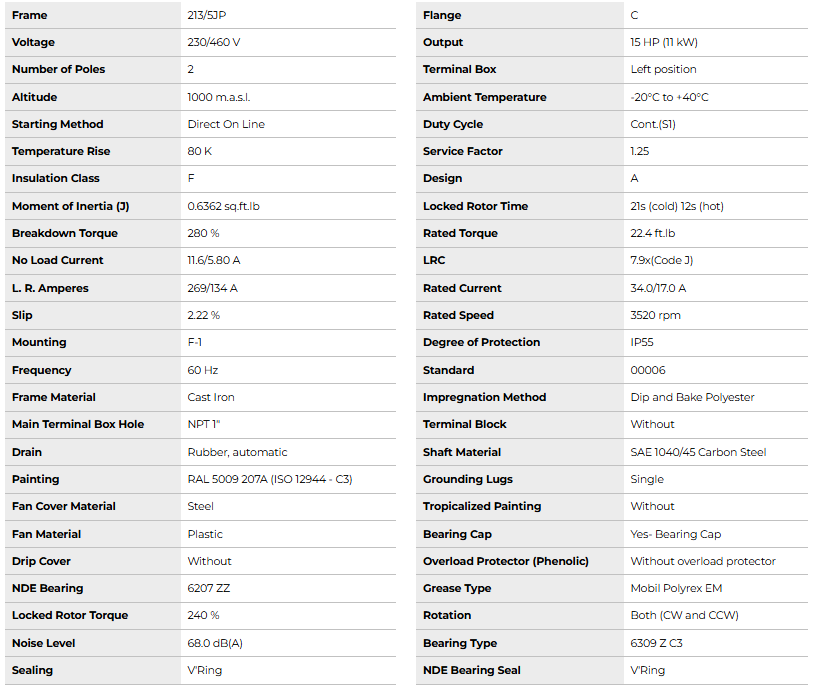Select the Noise Level value 68.0 dB(A)
Image resolution: width=813 pixels, height=690 pixels.
pyautogui.click(x=215, y=643)
